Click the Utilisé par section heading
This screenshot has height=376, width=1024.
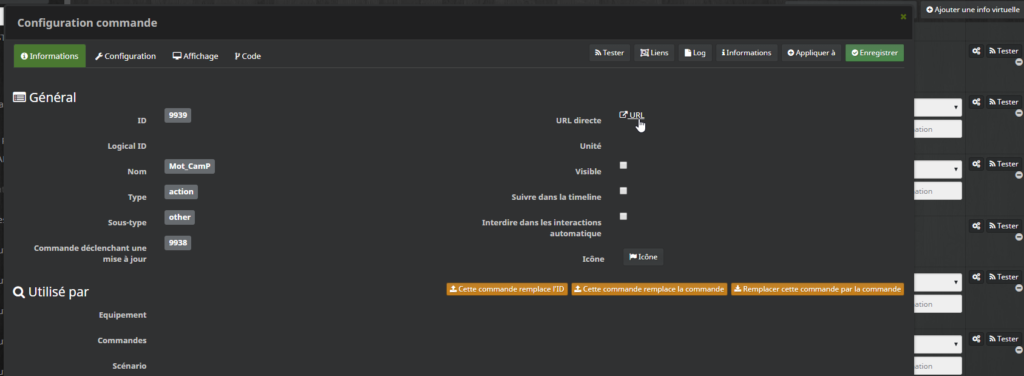pos(51,292)
